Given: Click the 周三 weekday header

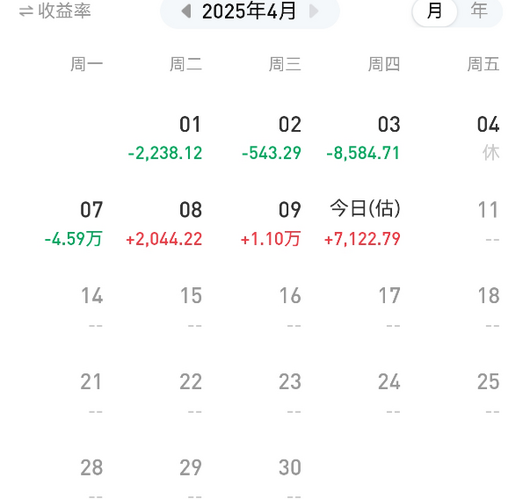Looking at the screenshot, I should 285,64.
